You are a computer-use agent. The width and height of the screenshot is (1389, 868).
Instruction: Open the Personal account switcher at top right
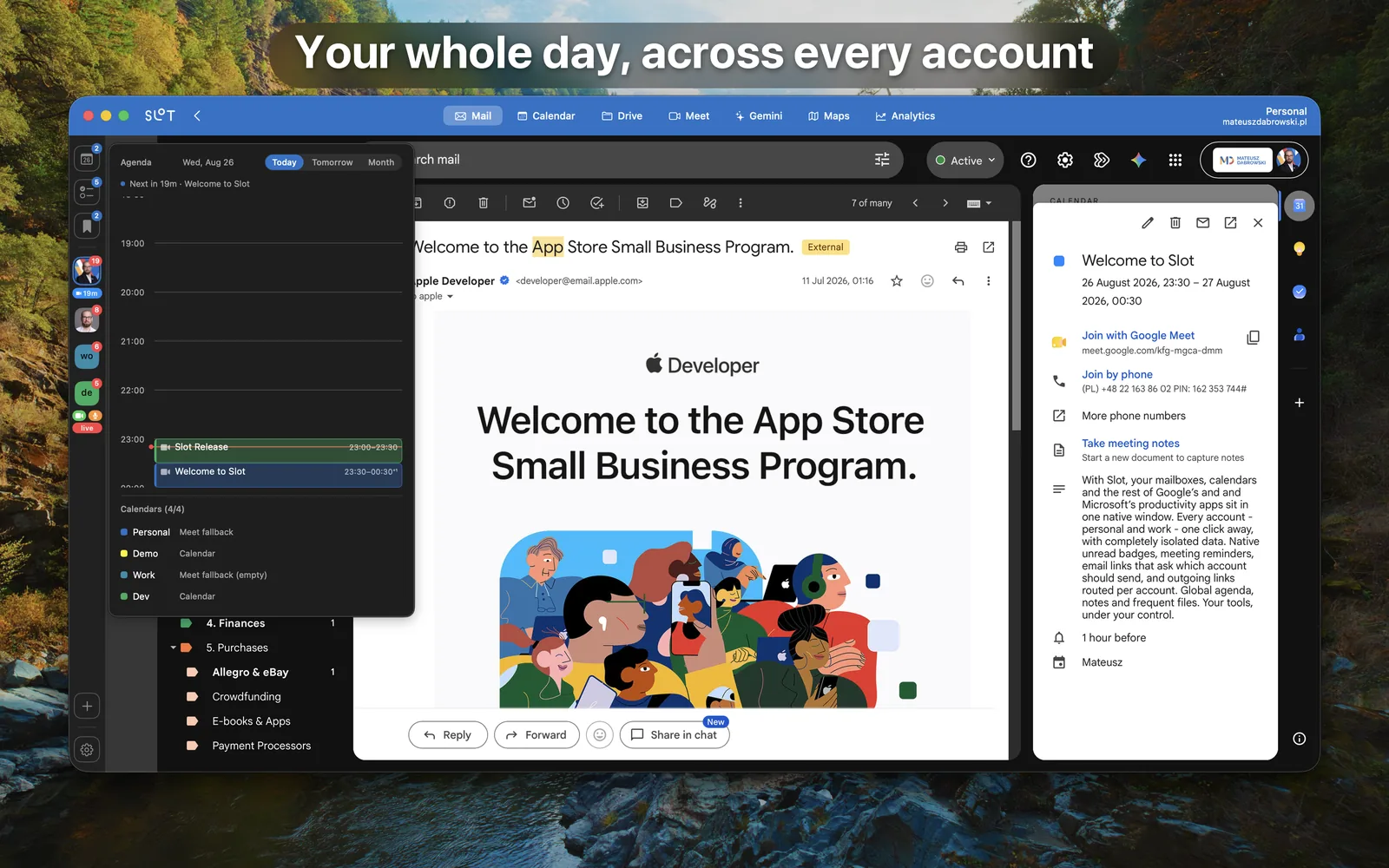[x=1264, y=116]
